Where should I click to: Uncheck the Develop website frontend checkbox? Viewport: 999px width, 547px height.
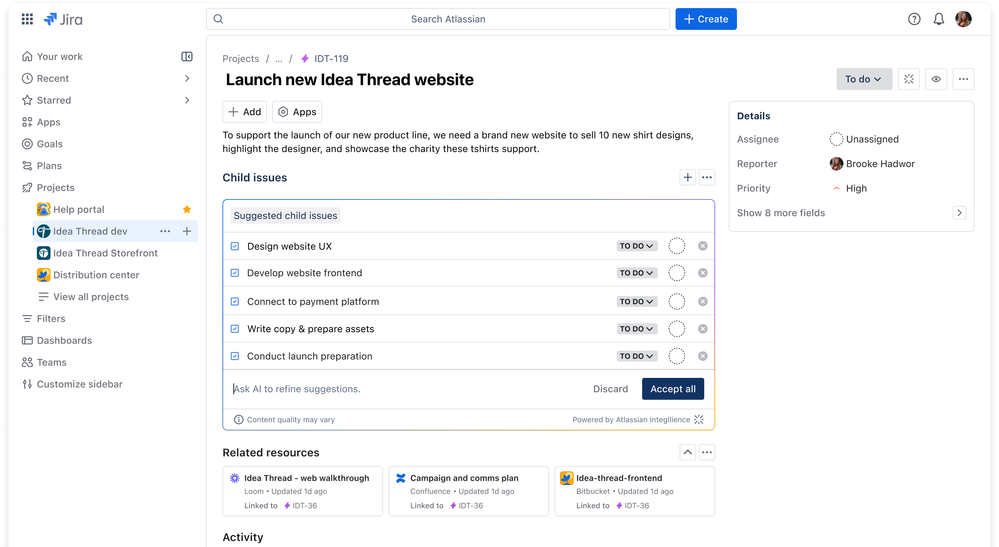[234, 273]
